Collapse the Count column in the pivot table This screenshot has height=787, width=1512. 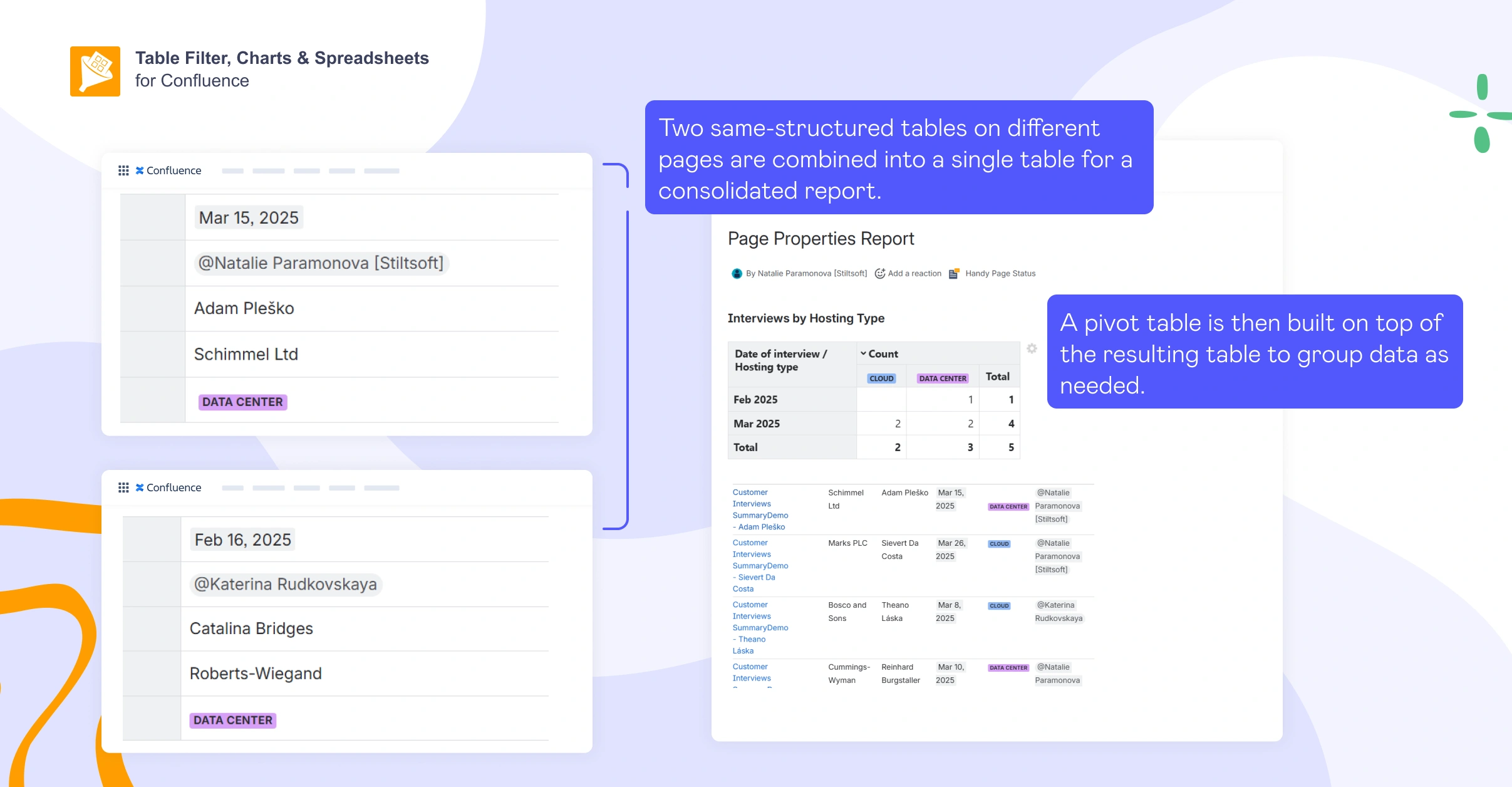864,353
